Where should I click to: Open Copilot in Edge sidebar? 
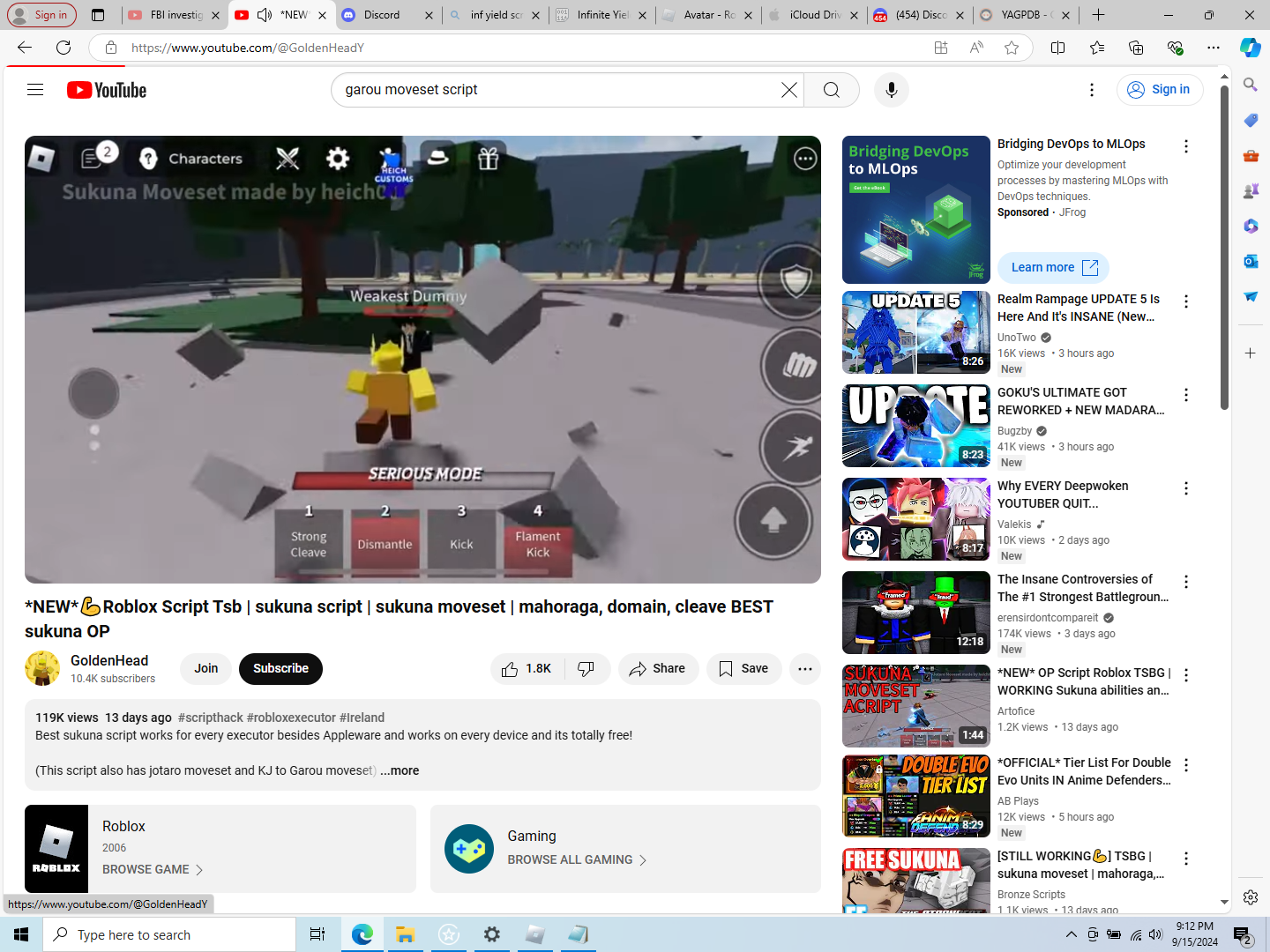tap(1251, 48)
